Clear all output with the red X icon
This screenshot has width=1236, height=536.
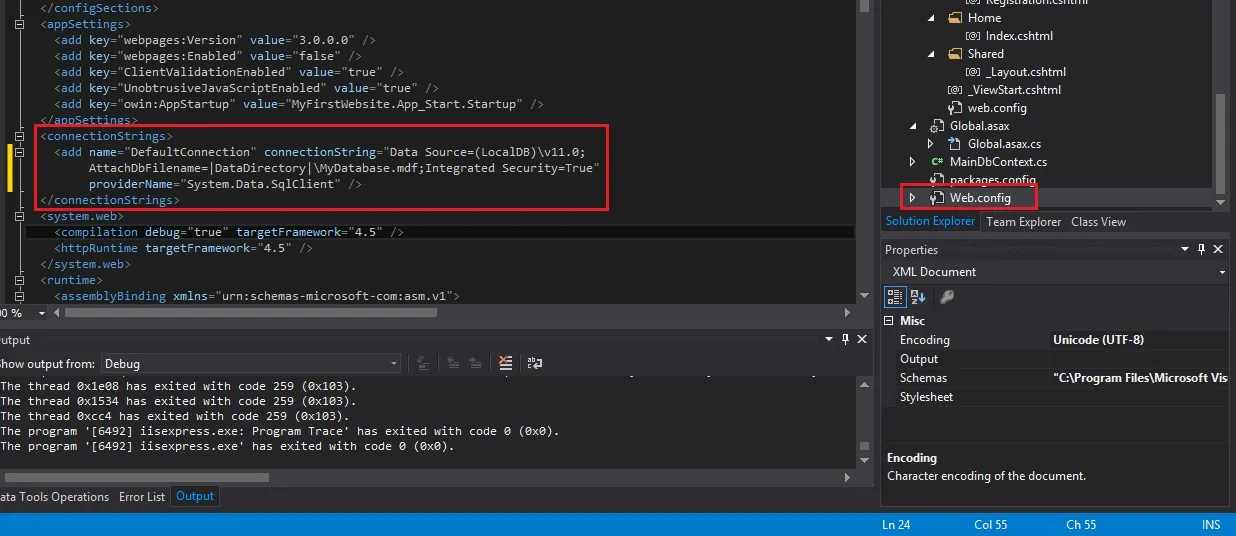(x=506, y=363)
